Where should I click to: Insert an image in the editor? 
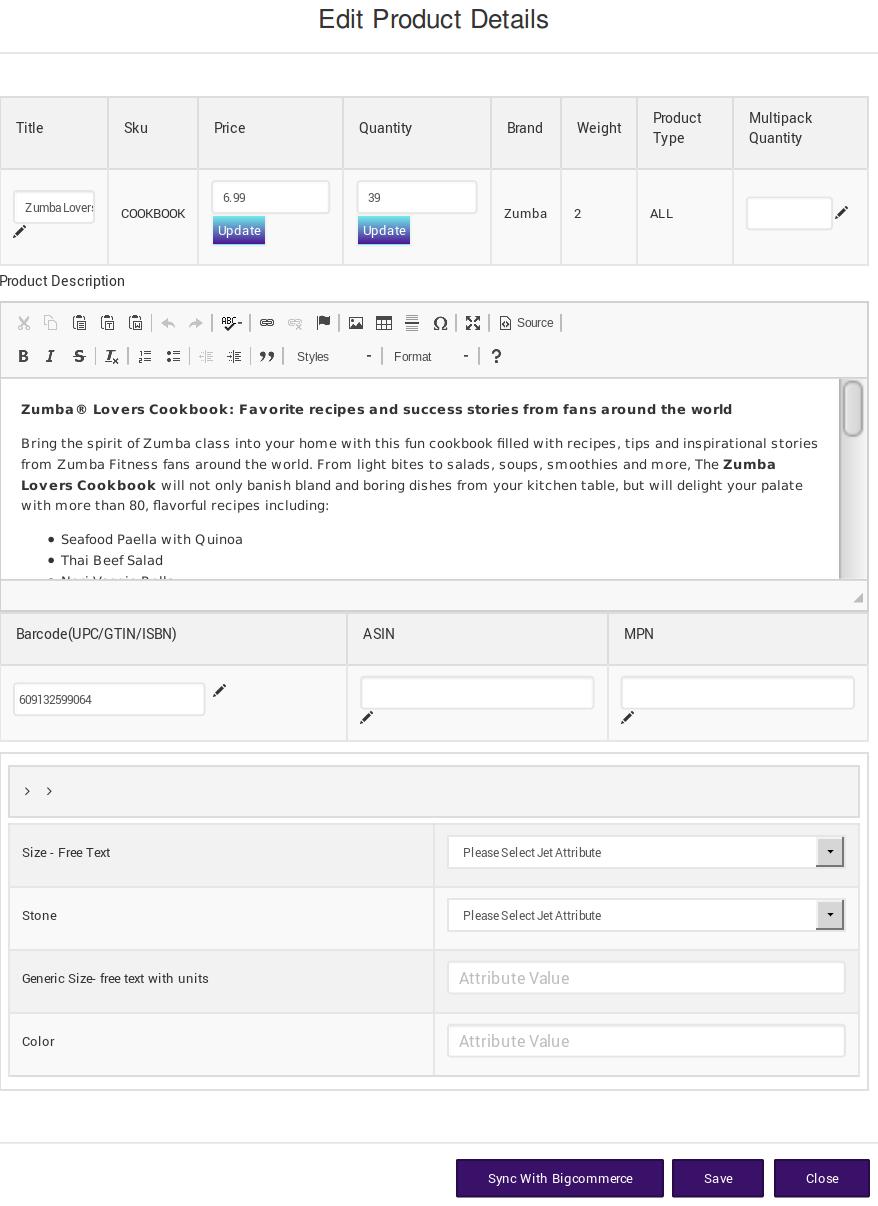coord(355,323)
